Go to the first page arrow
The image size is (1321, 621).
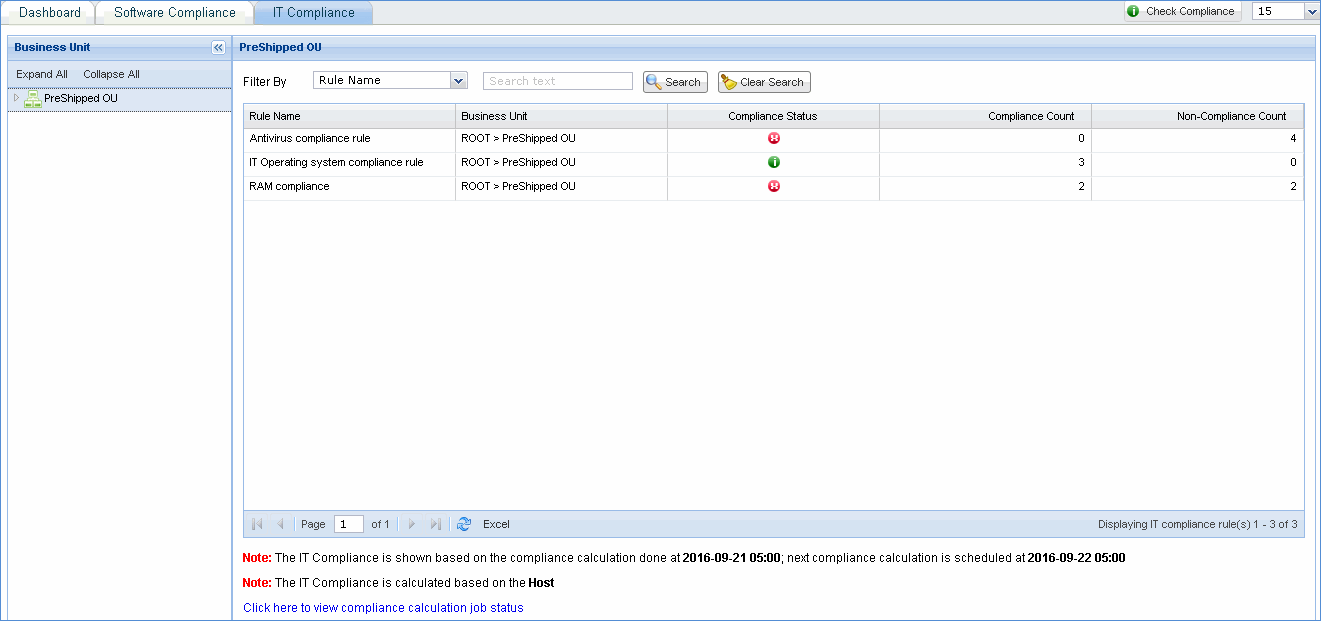(x=257, y=524)
